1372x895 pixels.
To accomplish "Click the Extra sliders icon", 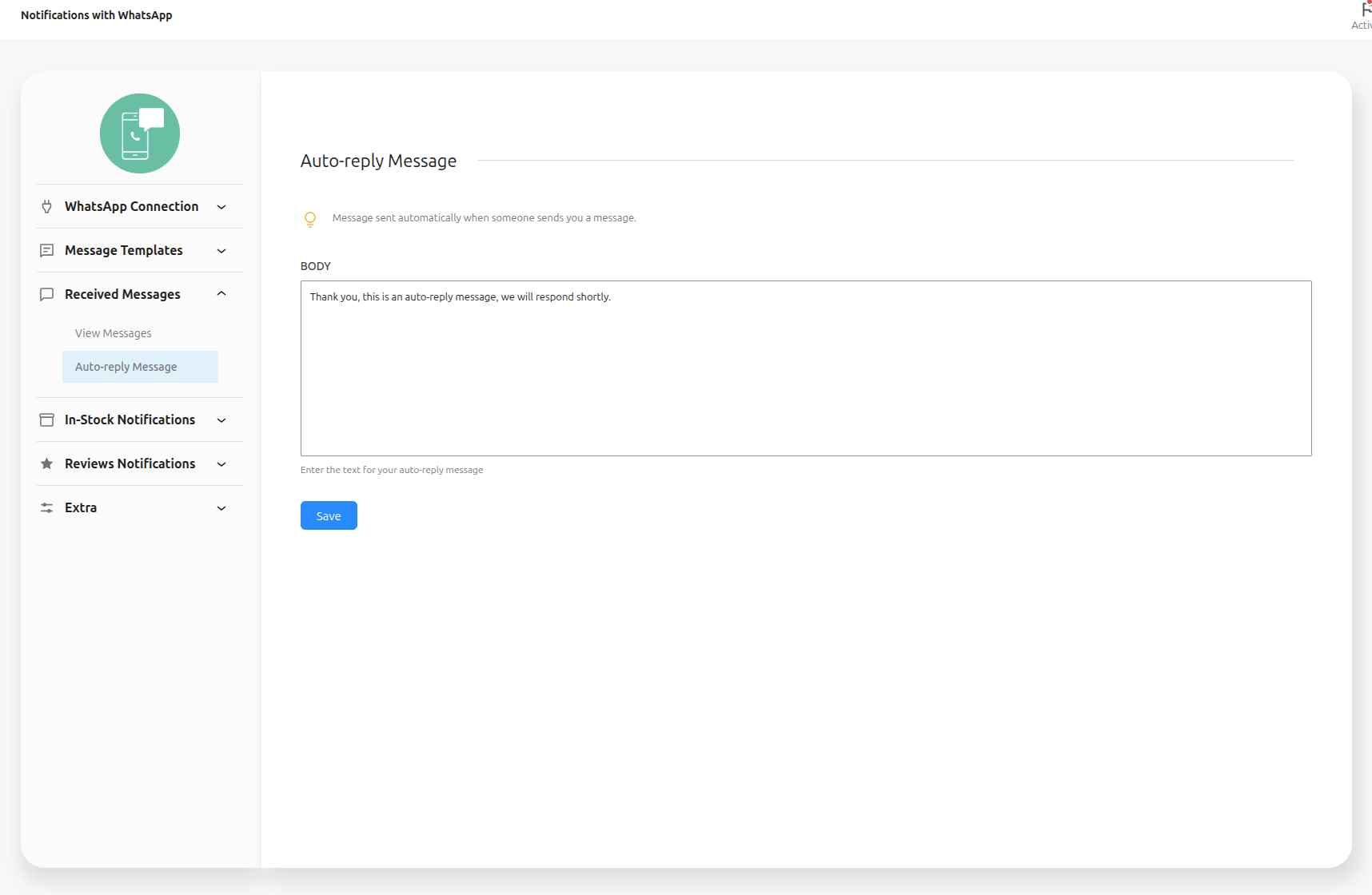I will (x=47, y=507).
